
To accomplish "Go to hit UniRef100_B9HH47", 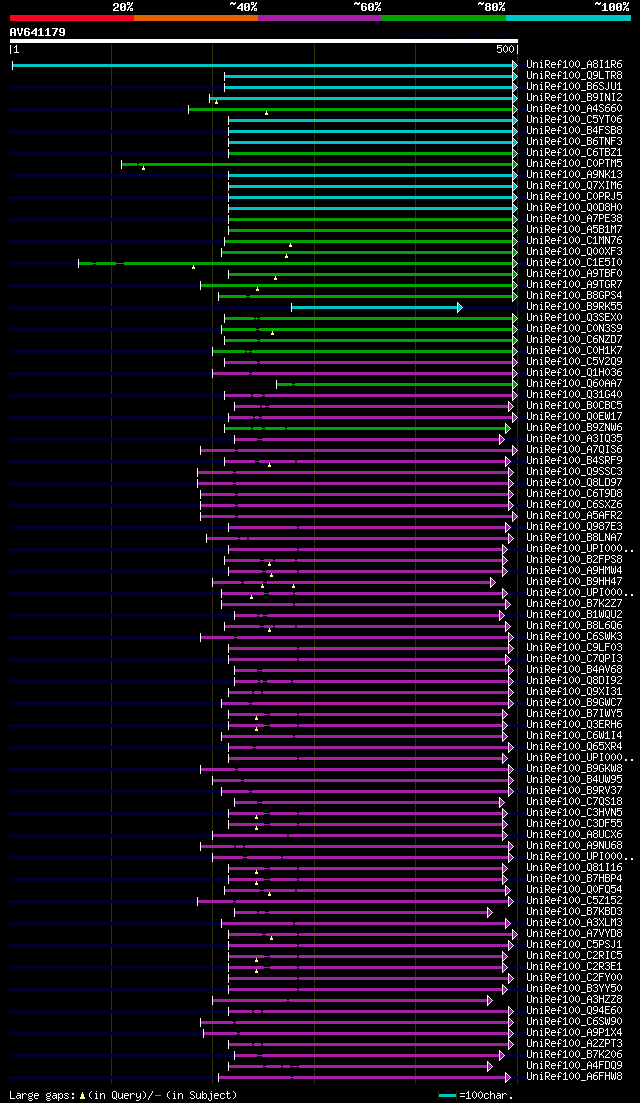I will pyautogui.click(x=574, y=582).
